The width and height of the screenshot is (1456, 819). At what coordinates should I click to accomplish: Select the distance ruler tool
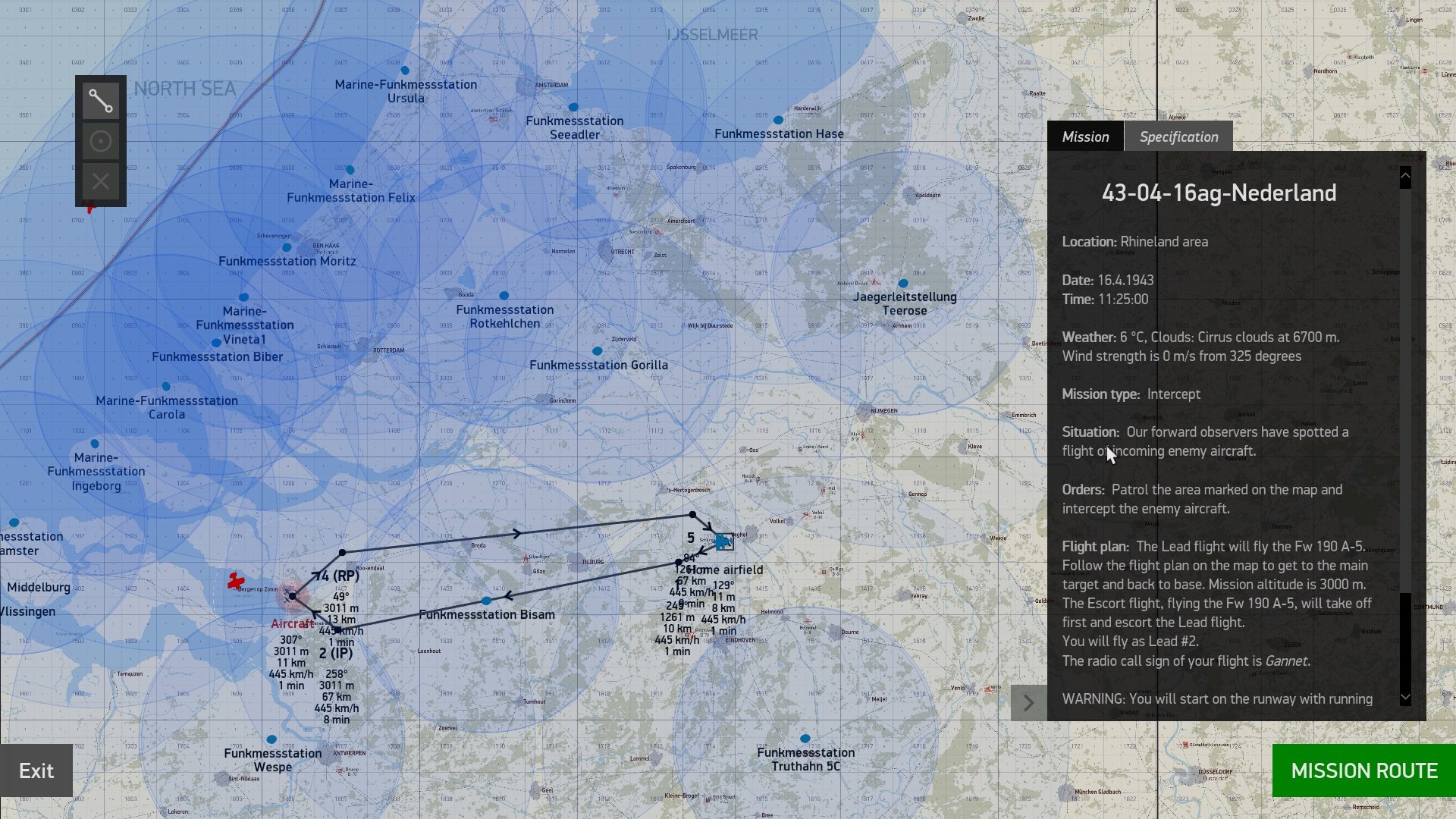coord(101,101)
